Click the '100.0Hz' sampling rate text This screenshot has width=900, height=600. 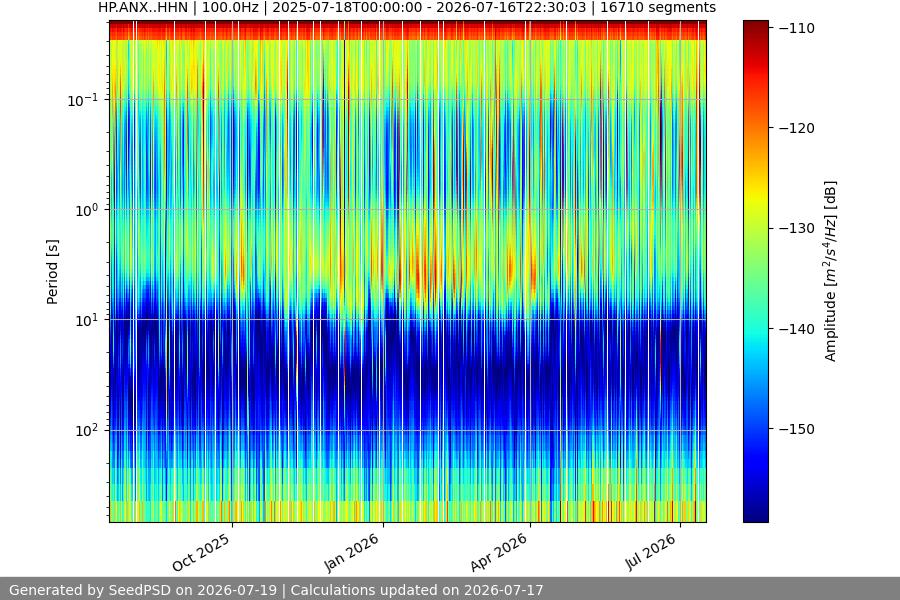pos(231,7)
